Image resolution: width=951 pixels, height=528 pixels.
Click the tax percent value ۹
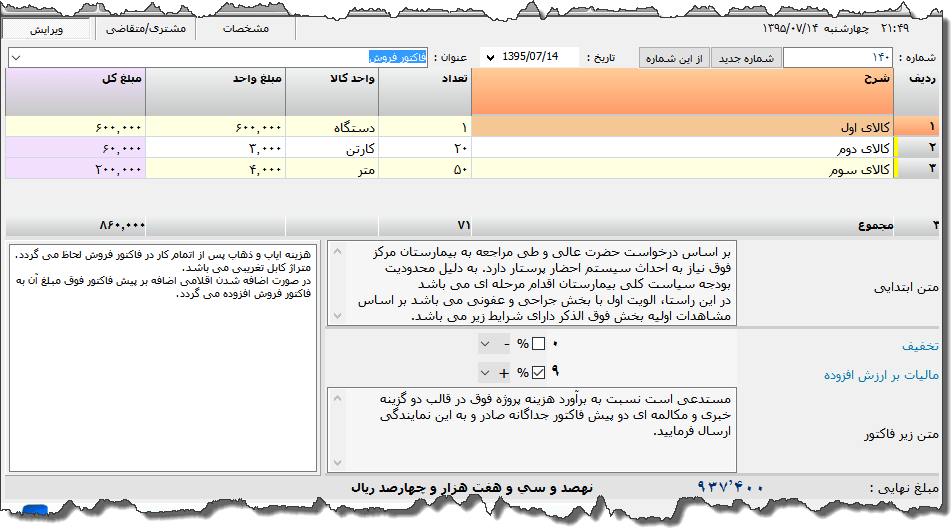tap(555, 372)
